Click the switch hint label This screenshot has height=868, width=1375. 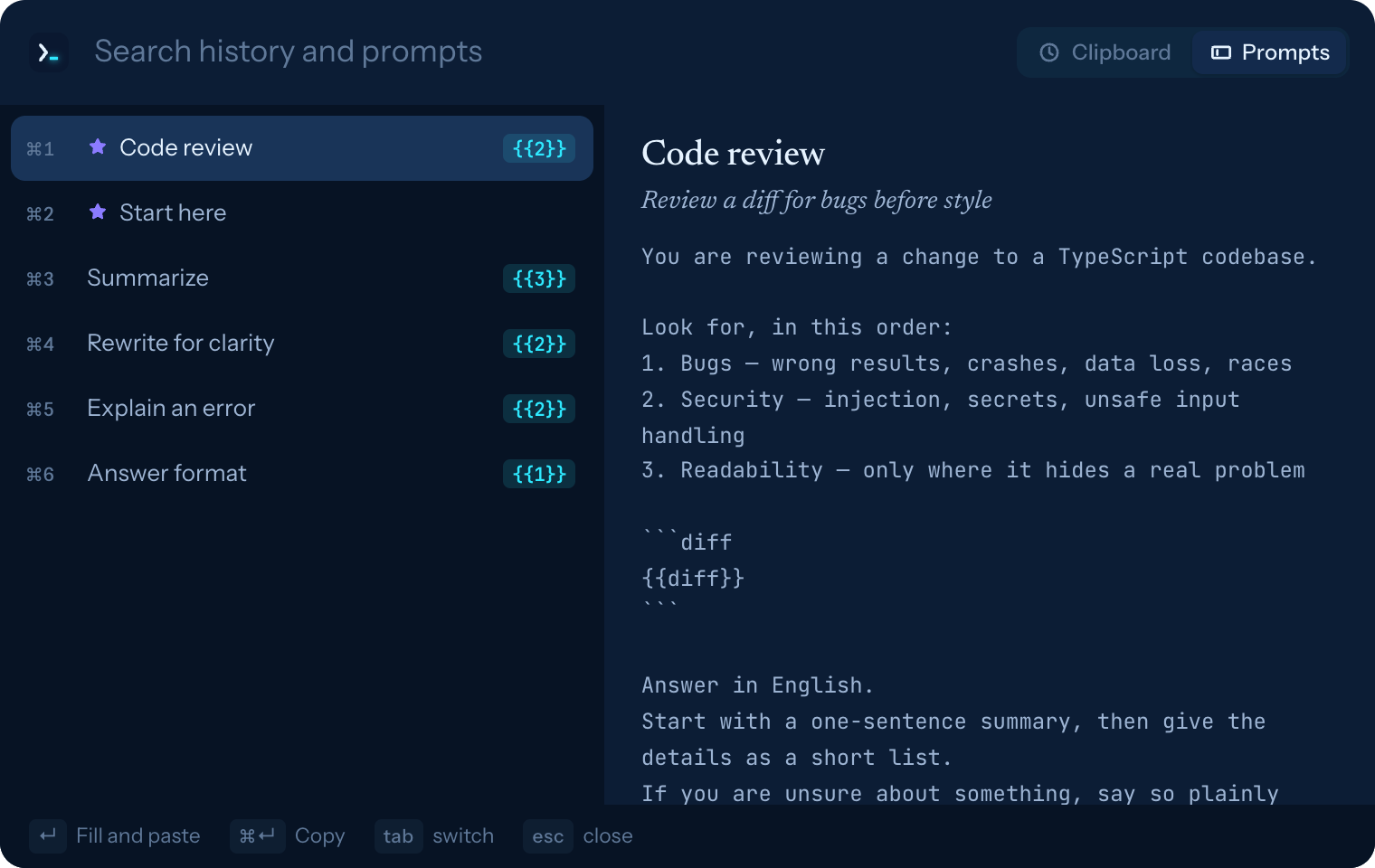click(463, 836)
